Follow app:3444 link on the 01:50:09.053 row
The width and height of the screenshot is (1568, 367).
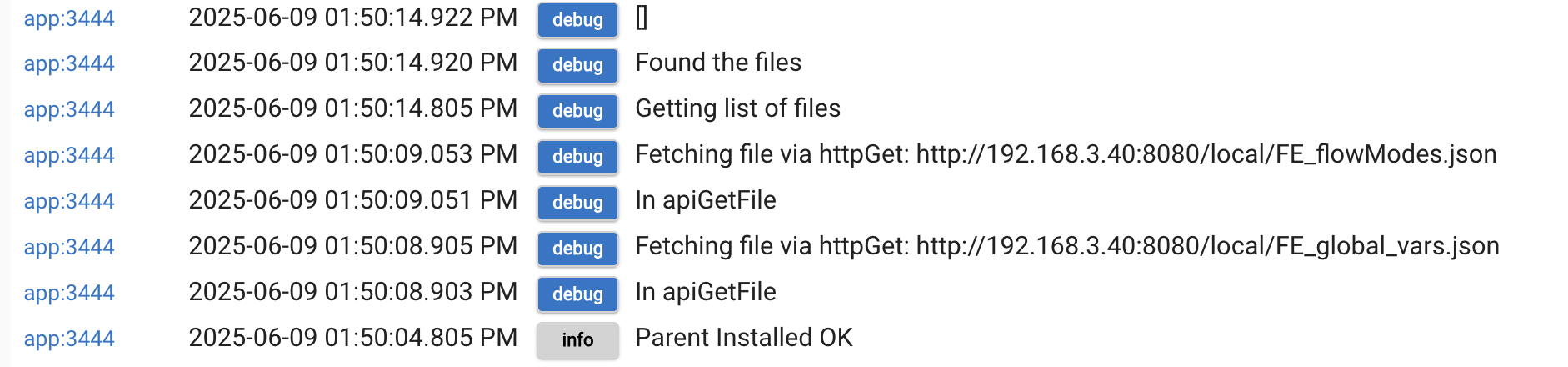[69, 155]
